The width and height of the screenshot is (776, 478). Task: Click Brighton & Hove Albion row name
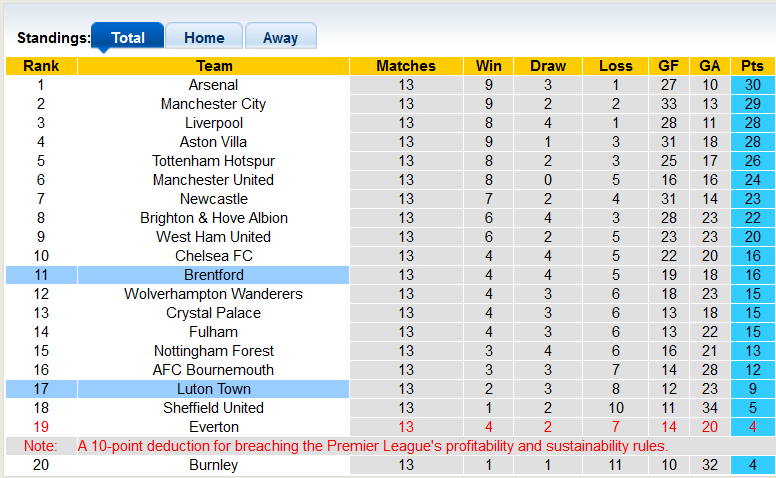coord(213,218)
